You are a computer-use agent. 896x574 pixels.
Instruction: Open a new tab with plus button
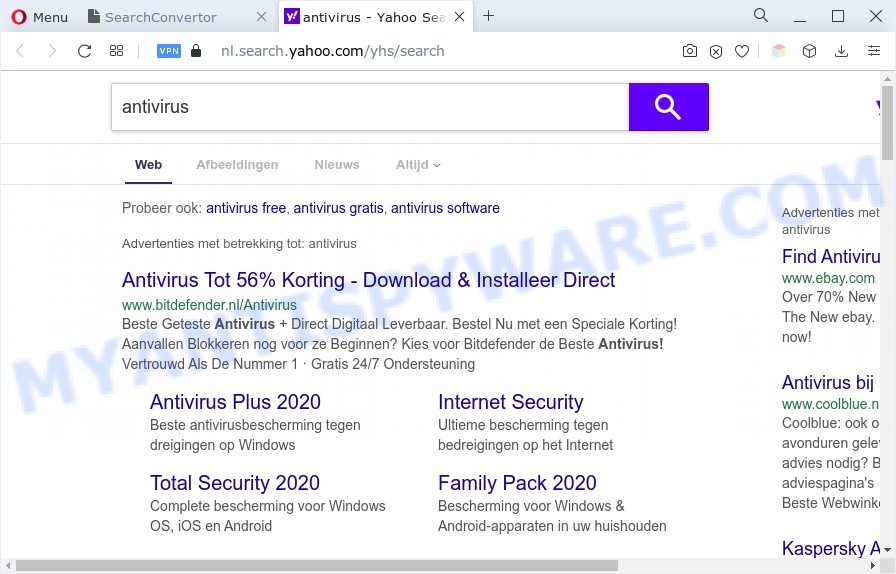[488, 16]
